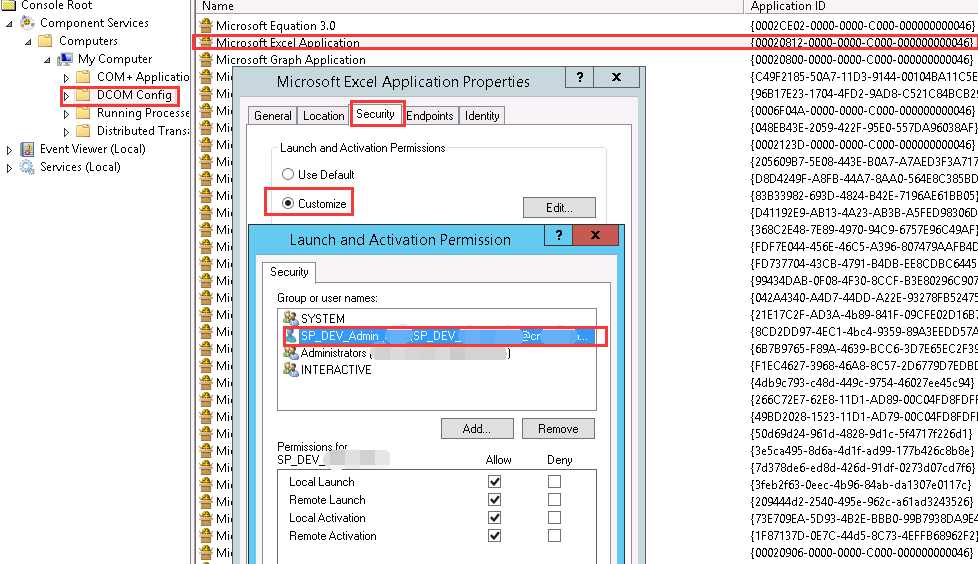Click the Running Processes folder icon
This screenshot has height=564, width=978.
84,113
